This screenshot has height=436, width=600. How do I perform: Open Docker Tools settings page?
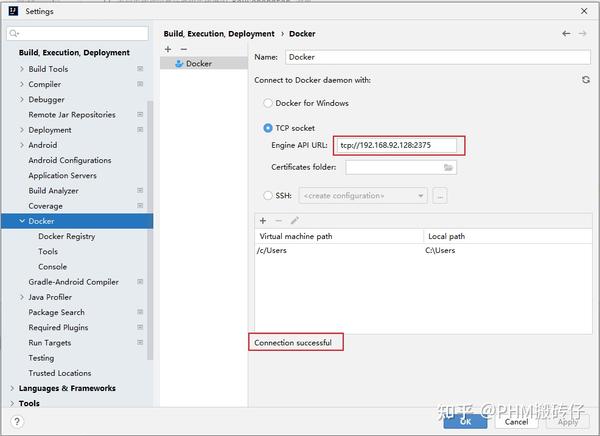coord(48,251)
